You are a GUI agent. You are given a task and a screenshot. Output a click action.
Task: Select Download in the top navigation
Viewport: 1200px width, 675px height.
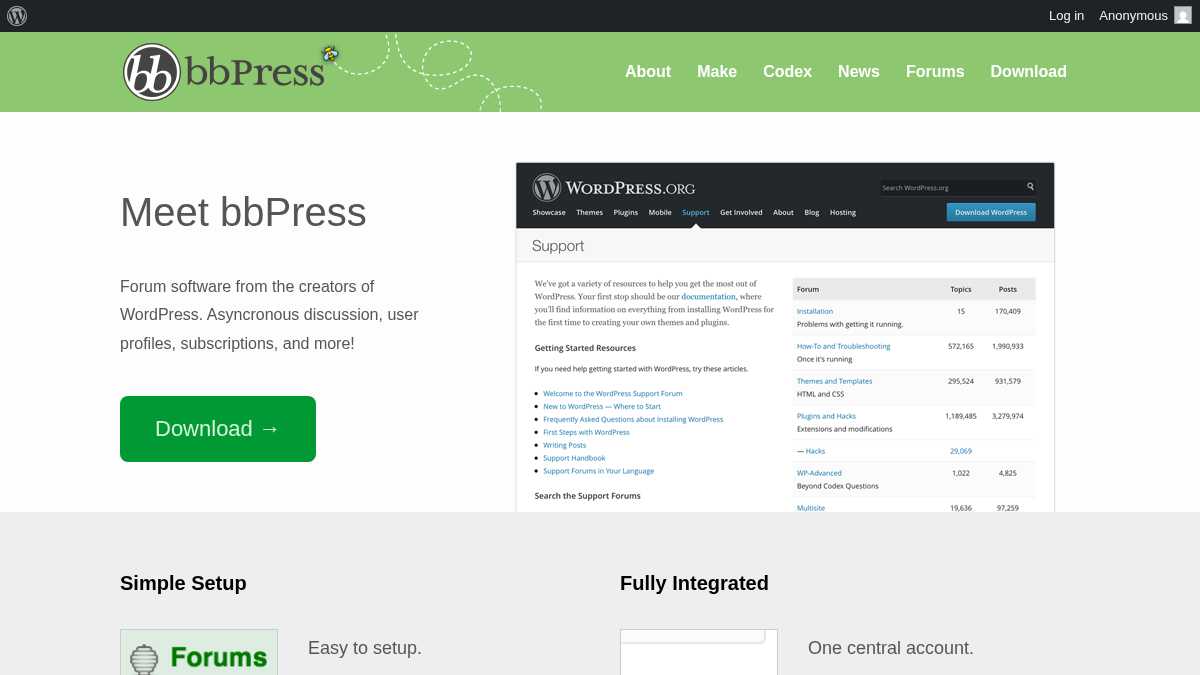[x=1028, y=72]
